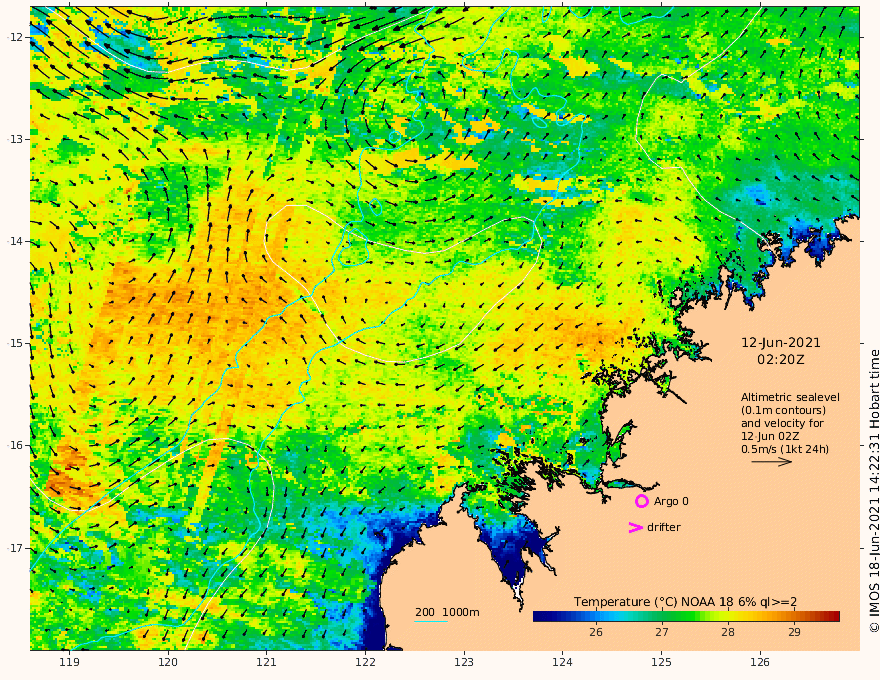This screenshot has height=680, width=880.
Task: Click the magenta drifter arrowhead legend marker
Action: pos(635,527)
